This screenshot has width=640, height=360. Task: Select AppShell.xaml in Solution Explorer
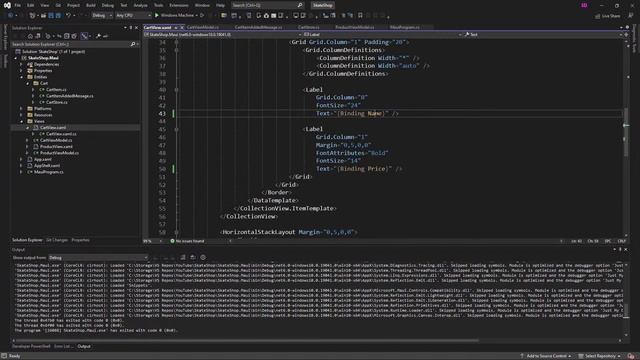tap(47, 166)
